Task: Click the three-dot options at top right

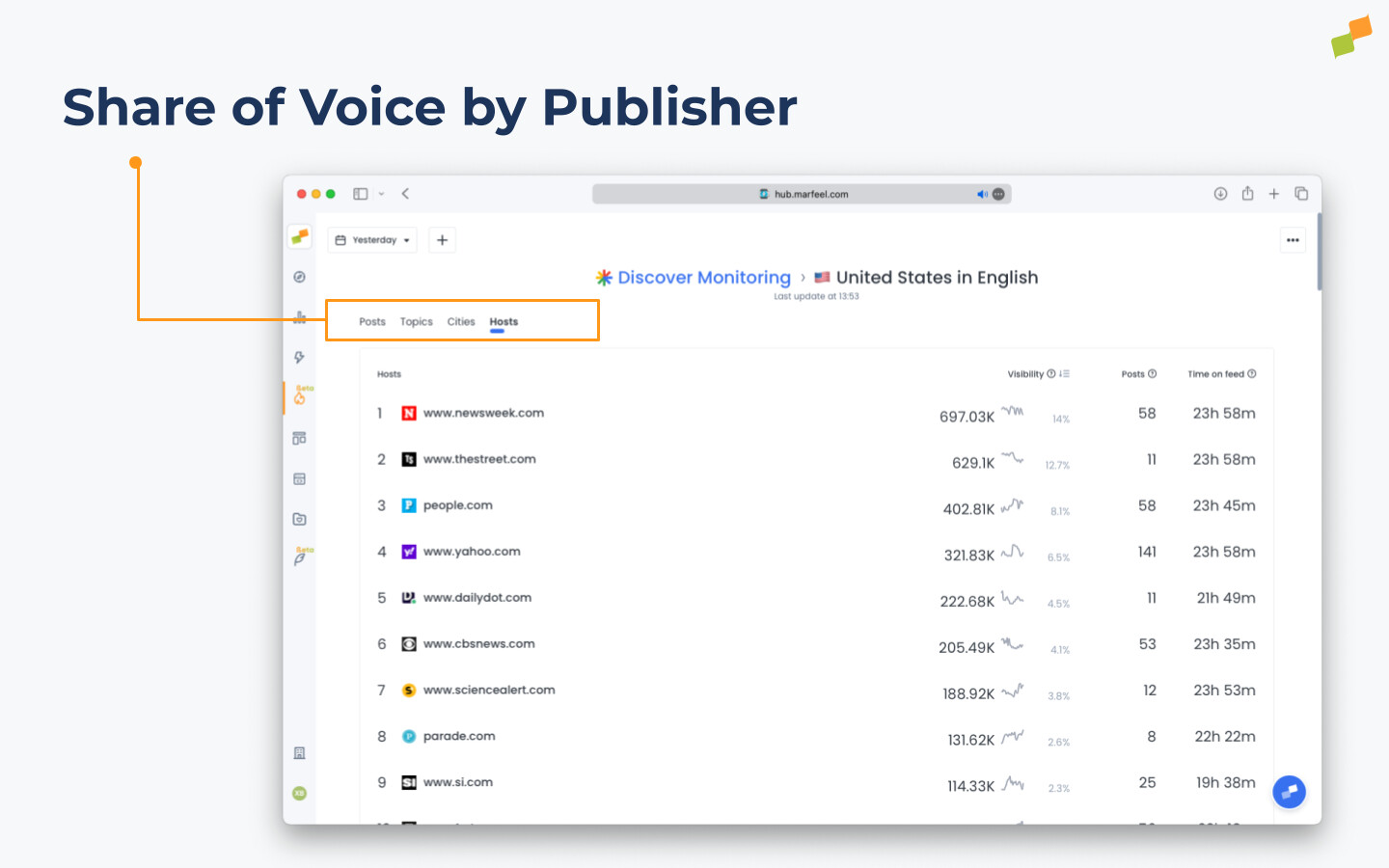Action: point(1292,239)
